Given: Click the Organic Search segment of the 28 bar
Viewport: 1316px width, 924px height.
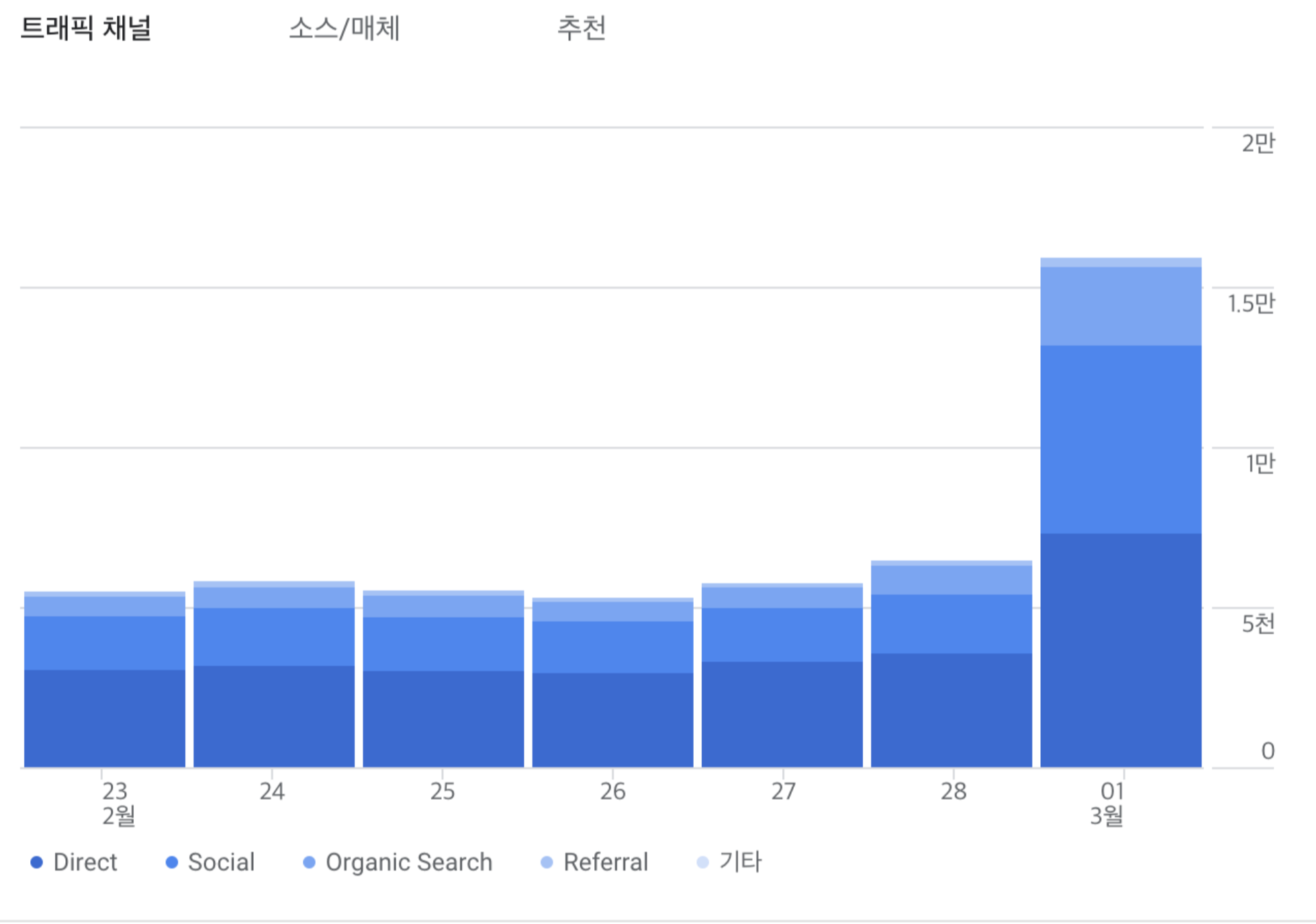Looking at the screenshot, I should point(952,580).
